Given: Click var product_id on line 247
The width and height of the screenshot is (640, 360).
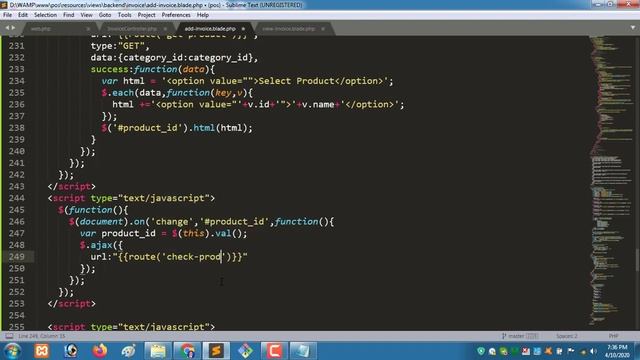Looking at the screenshot, I should coord(118,233).
